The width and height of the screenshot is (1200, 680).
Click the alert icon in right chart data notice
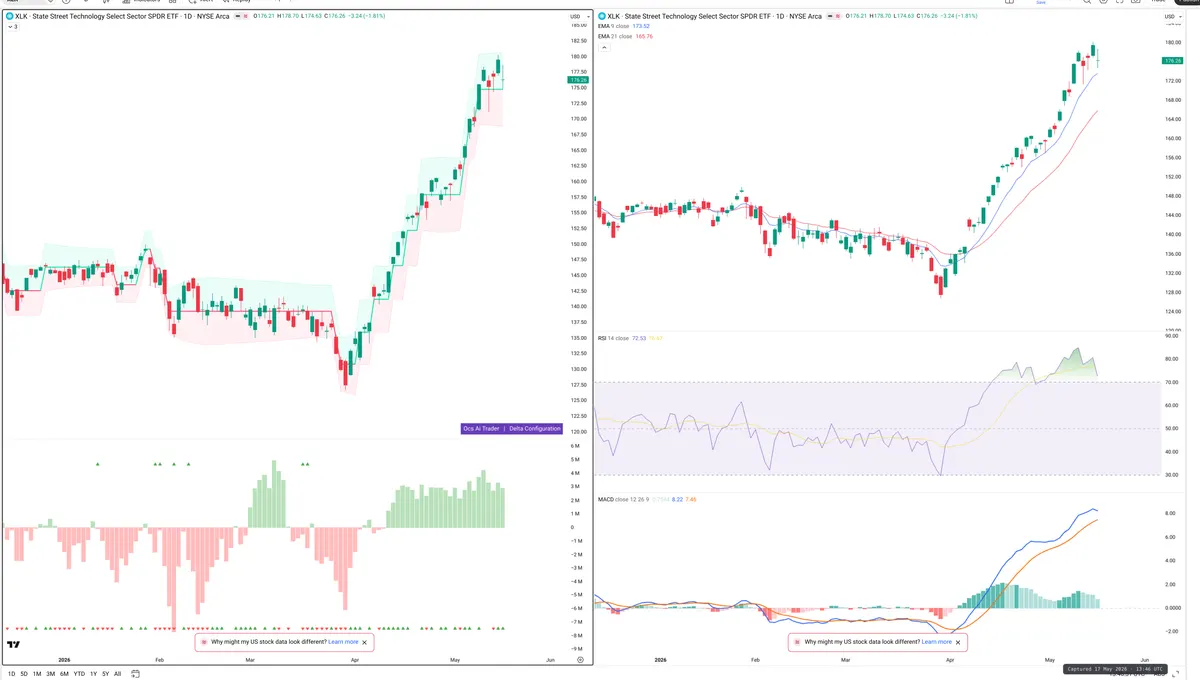[x=798, y=642]
